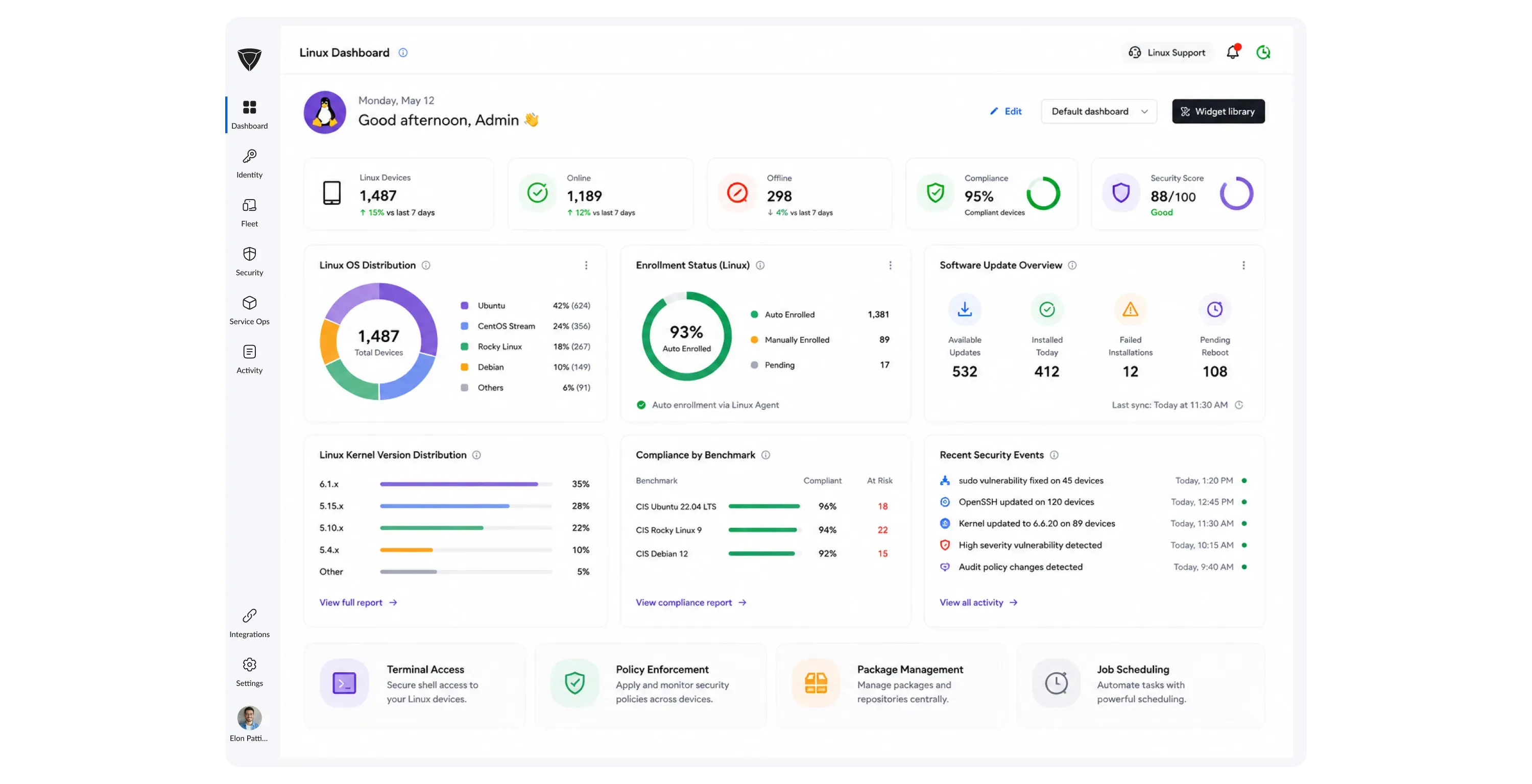The height and width of the screenshot is (784, 1532).
Task: Click info icon next to Compliance by Benchmark
Action: (x=765, y=455)
